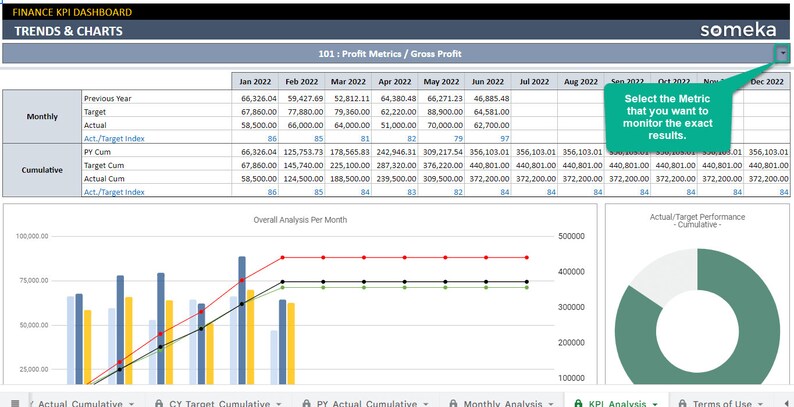The width and height of the screenshot is (794, 407).
Task: Select the KPI Analysis sheet tab
Action: (x=617, y=403)
